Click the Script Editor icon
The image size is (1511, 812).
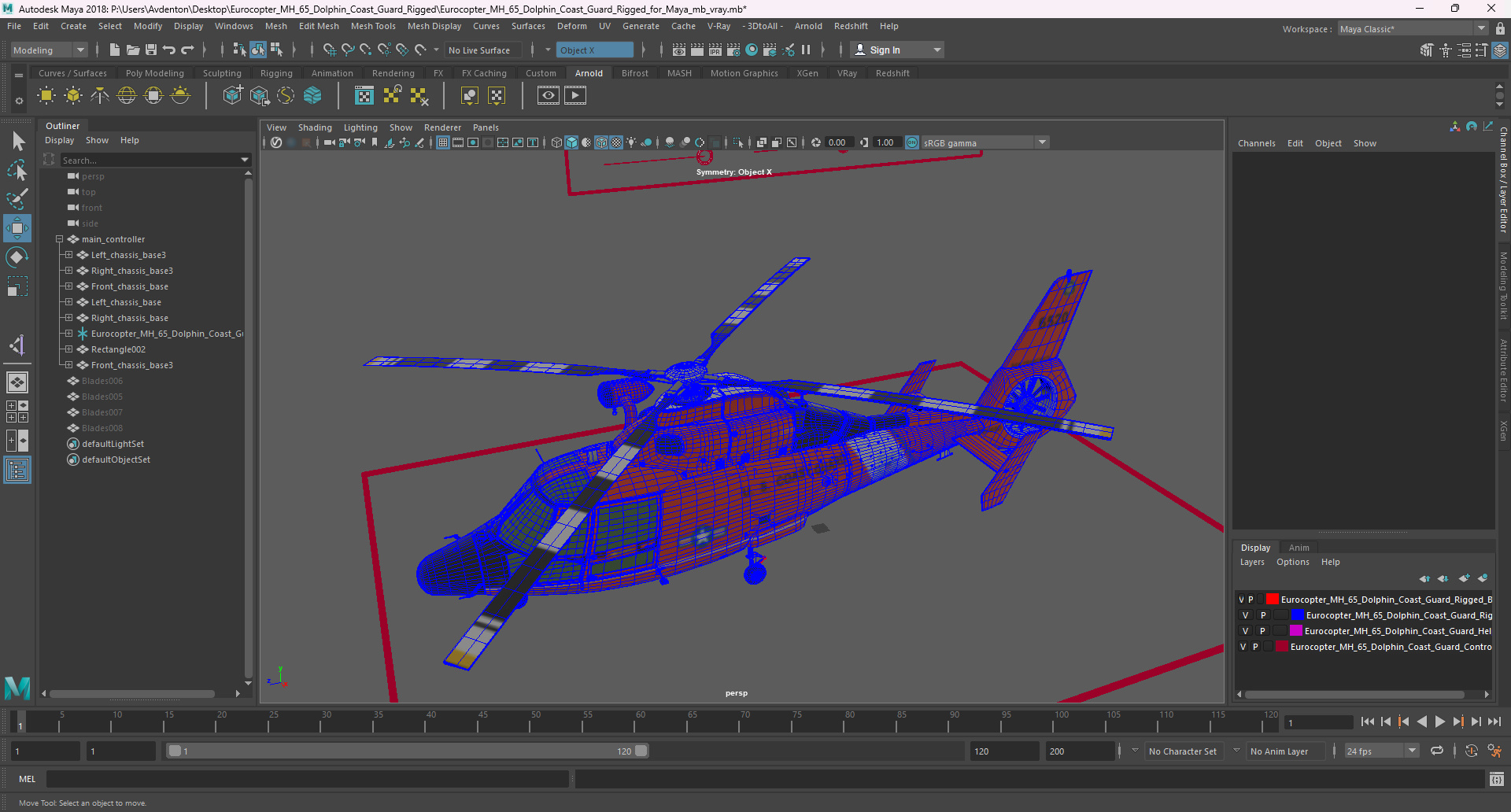click(x=1497, y=779)
